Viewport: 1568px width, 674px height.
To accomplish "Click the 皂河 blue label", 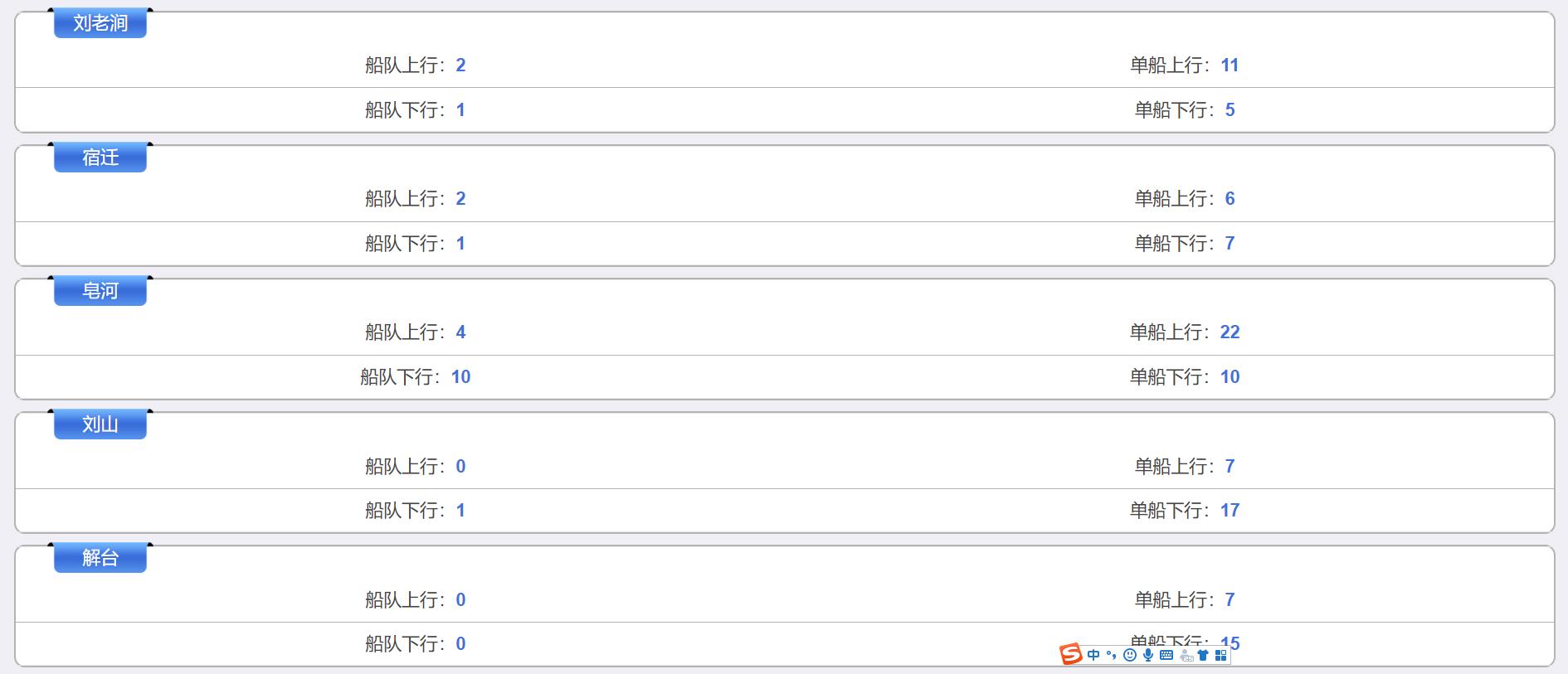I will 100,291.
